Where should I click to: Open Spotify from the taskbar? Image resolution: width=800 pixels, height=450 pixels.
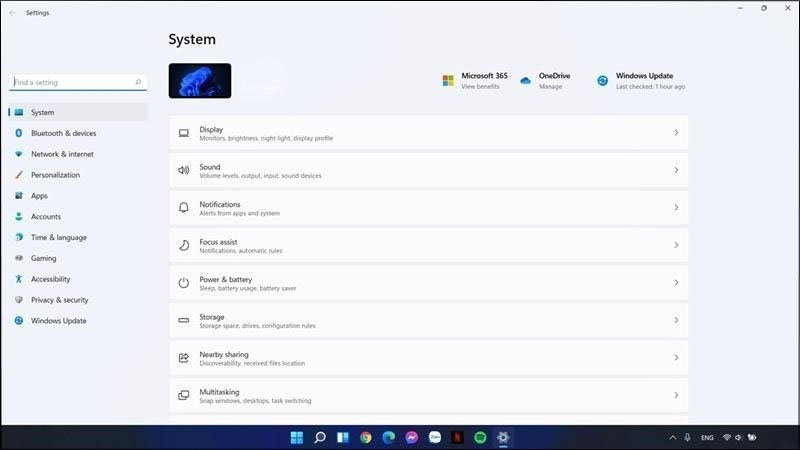480,437
